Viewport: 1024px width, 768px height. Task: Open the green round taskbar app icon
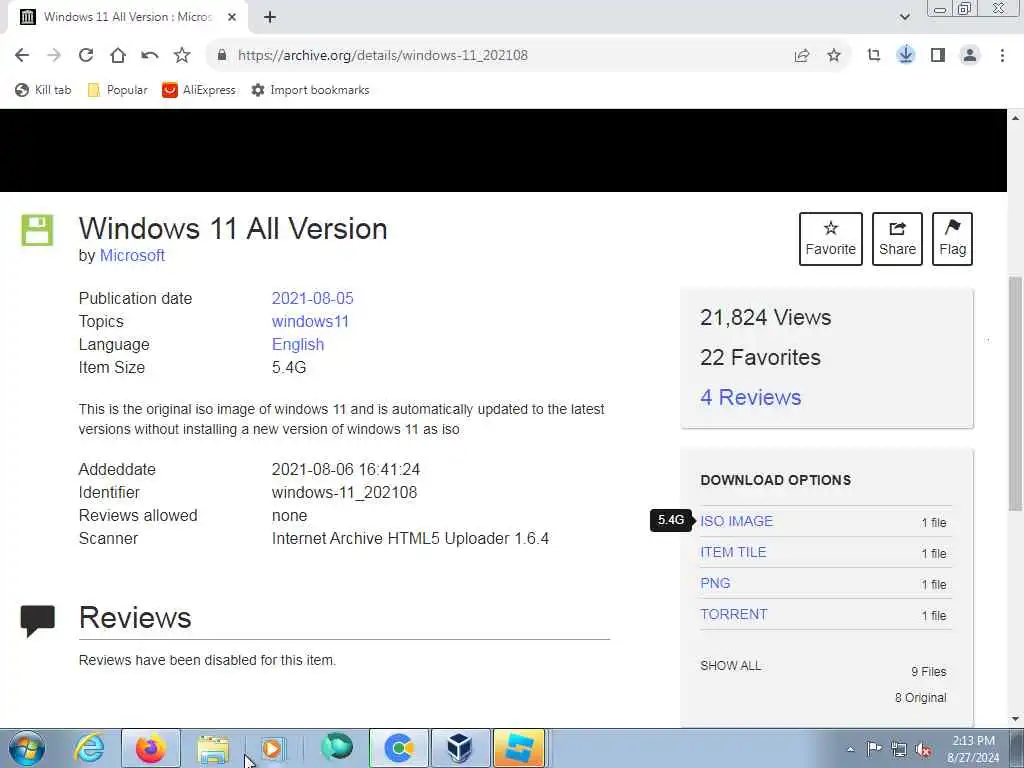336,747
